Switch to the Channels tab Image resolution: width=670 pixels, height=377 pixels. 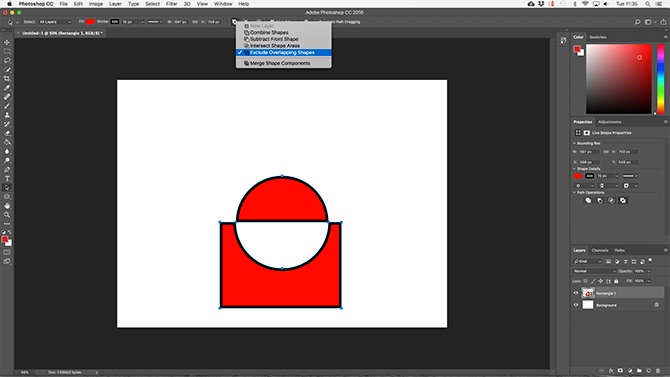[599, 250]
